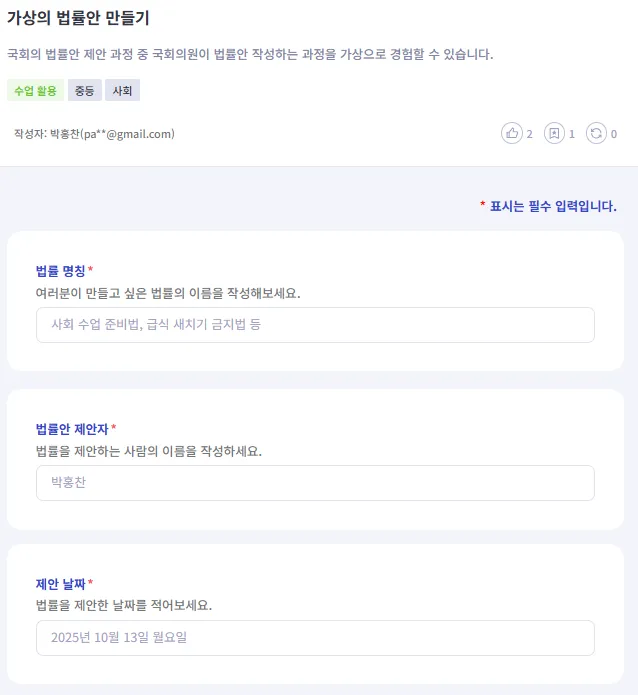Image resolution: width=638 pixels, height=695 pixels.
Task: Focus the 법률 명칭 input field
Action: pyautogui.click(x=315, y=325)
